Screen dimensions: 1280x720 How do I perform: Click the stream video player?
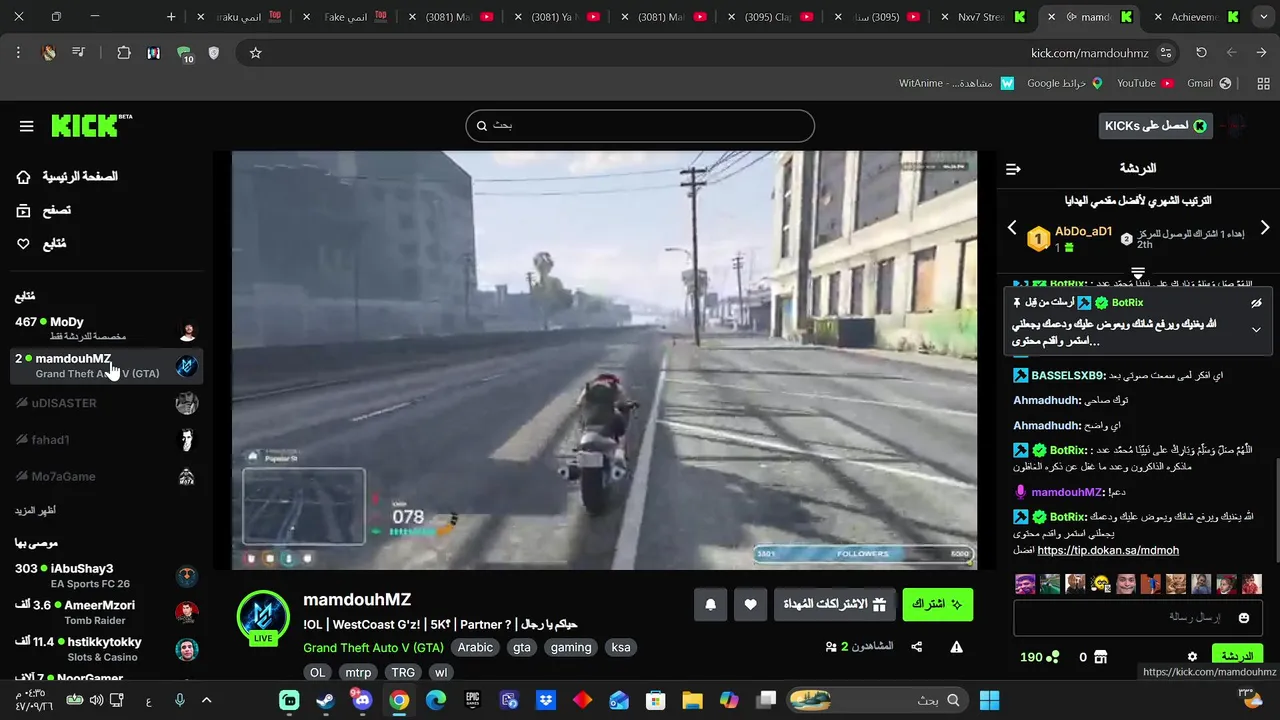coord(604,360)
